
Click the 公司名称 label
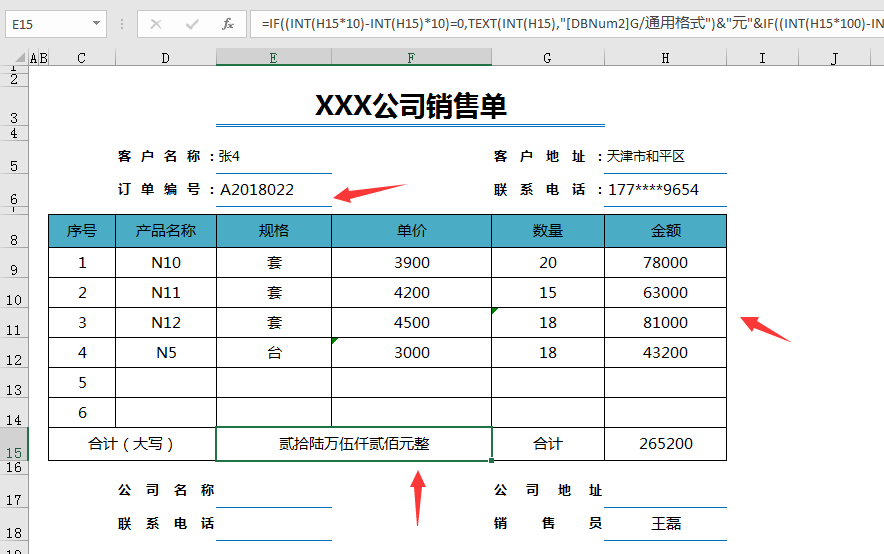pyautogui.click(x=166, y=490)
